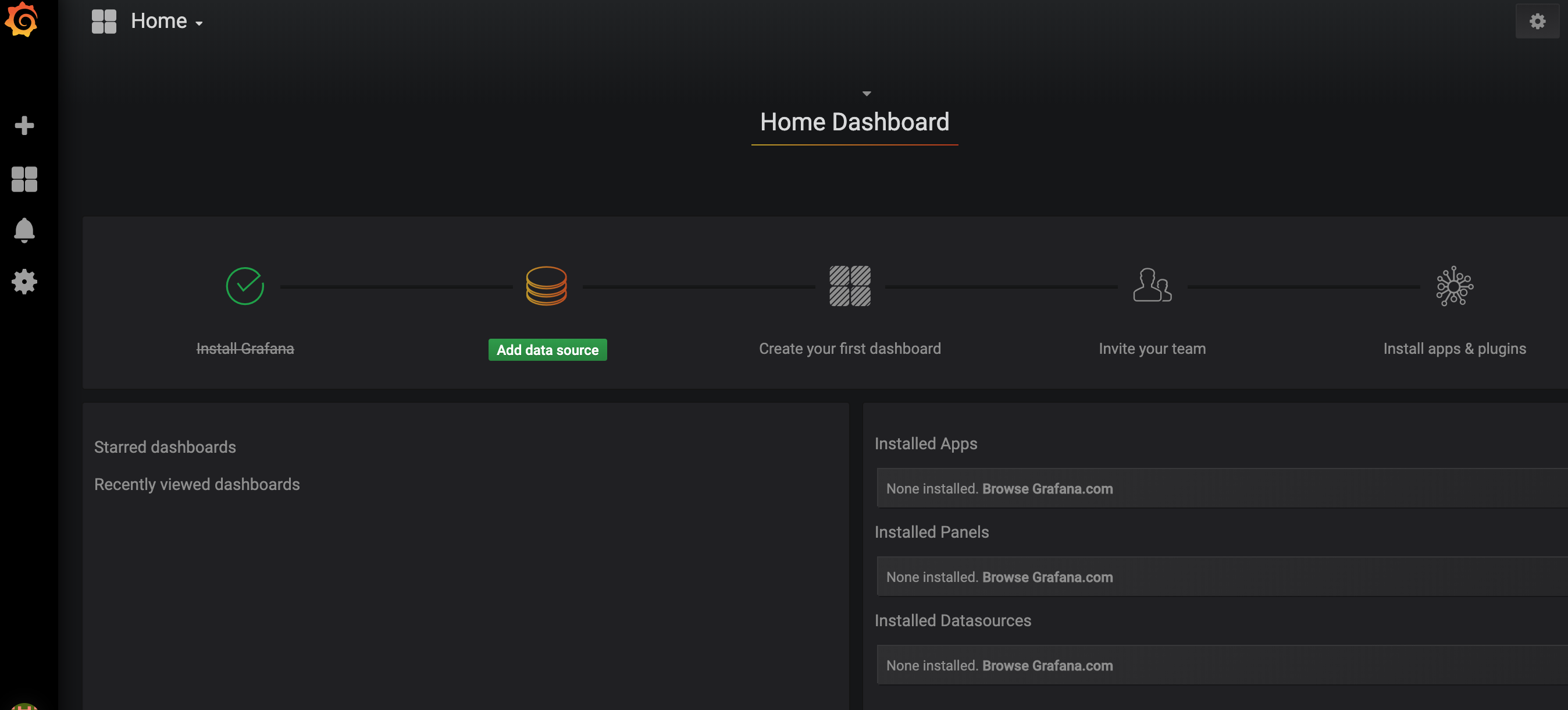The width and height of the screenshot is (1568, 710).
Task: Open Install apps & plugins link
Action: [1454, 348]
